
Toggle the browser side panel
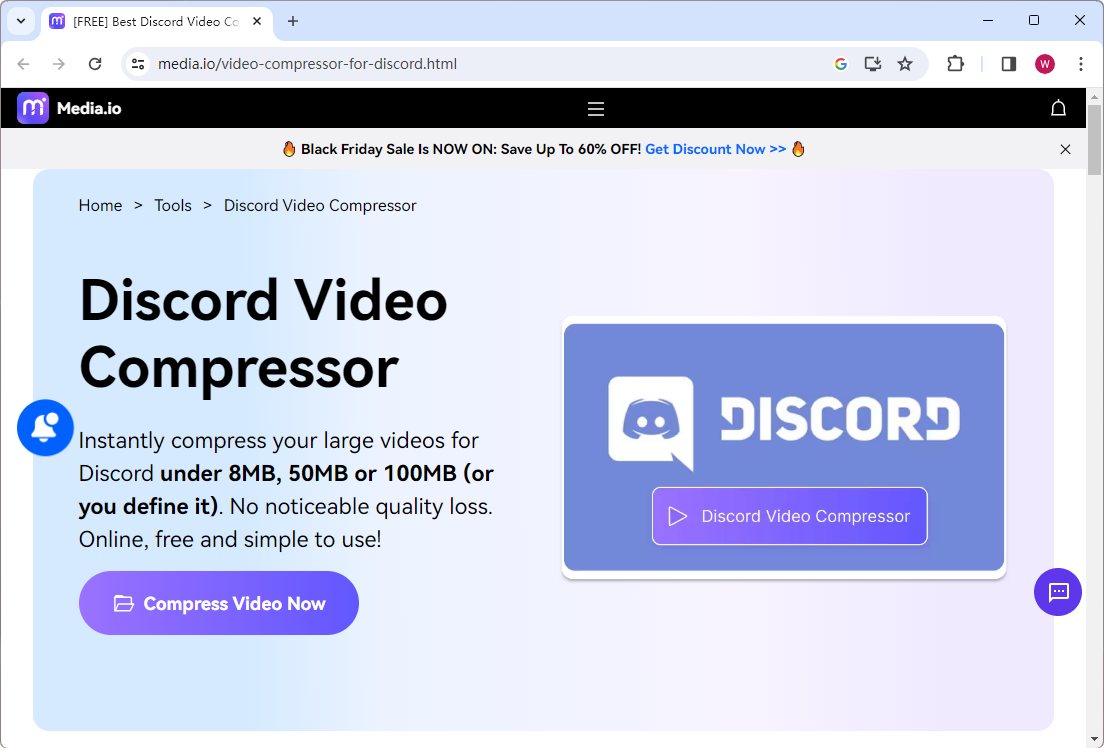coord(1008,64)
